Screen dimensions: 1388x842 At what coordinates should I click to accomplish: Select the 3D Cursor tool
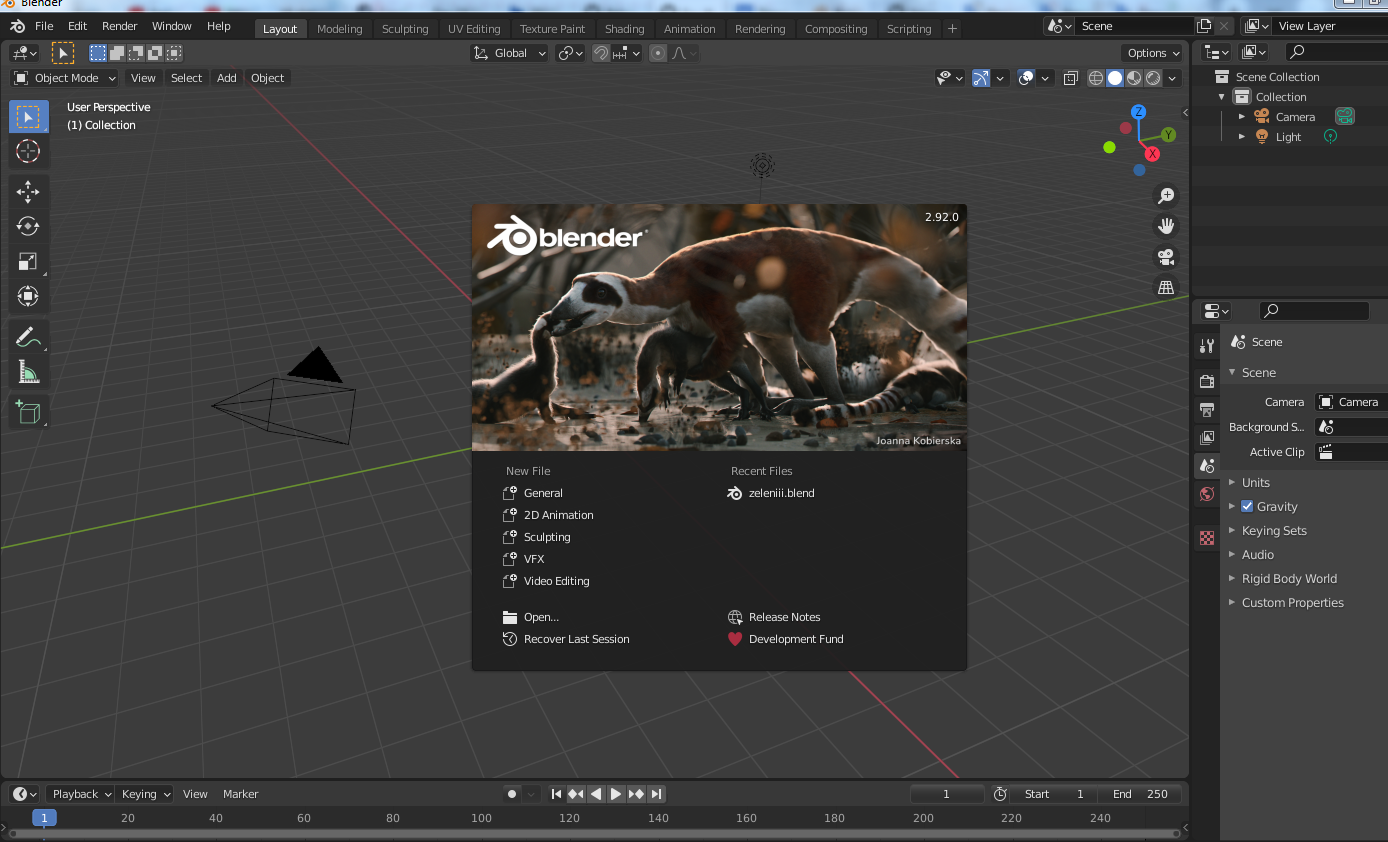point(29,151)
